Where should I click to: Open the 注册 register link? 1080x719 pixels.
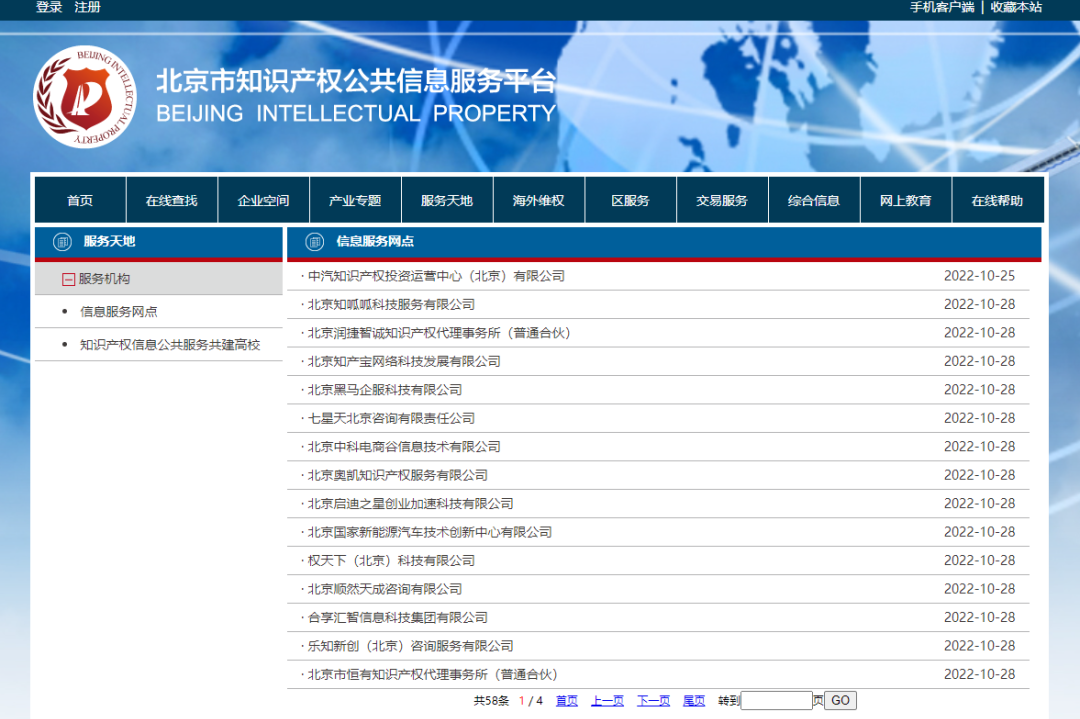pyautogui.click(x=87, y=7)
